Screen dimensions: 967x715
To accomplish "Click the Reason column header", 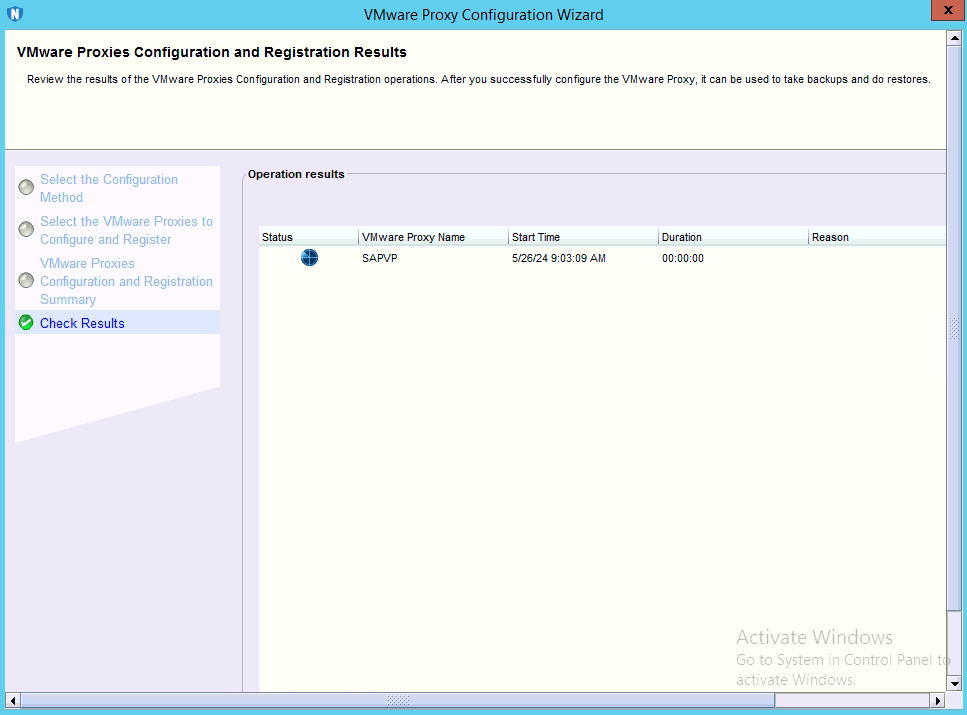I will point(875,237).
